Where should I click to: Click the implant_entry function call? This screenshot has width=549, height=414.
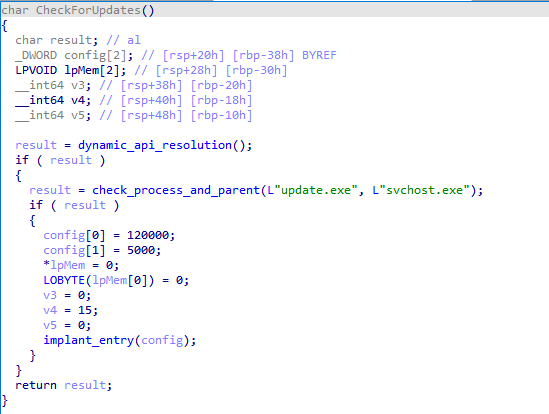(89, 340)
